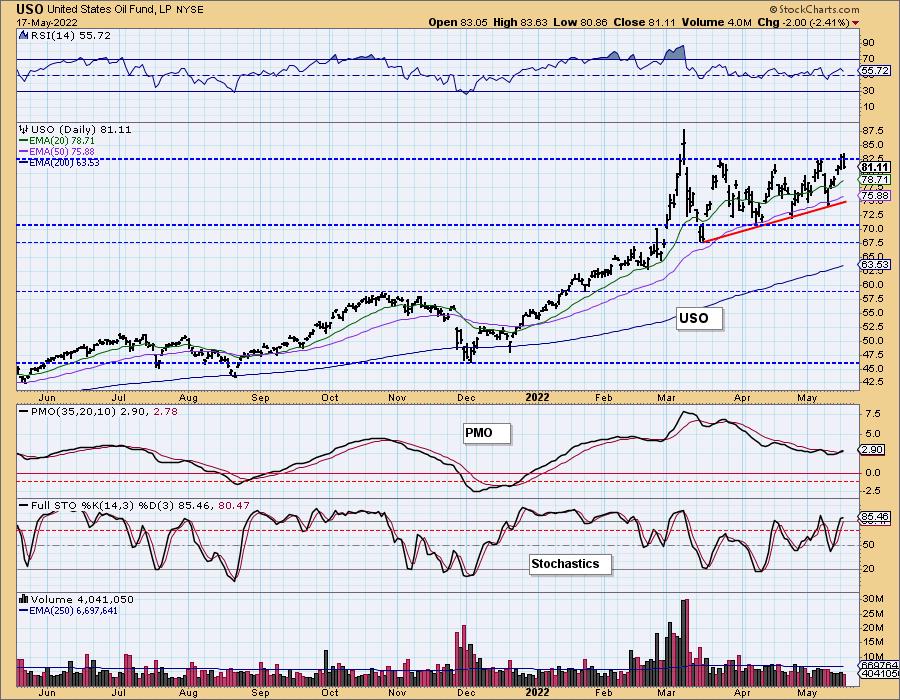Viewport: 900px width, 700px height.
Task: Click the RSI 55.72 value tag on the right axis
Action: (x=876, y=71)
